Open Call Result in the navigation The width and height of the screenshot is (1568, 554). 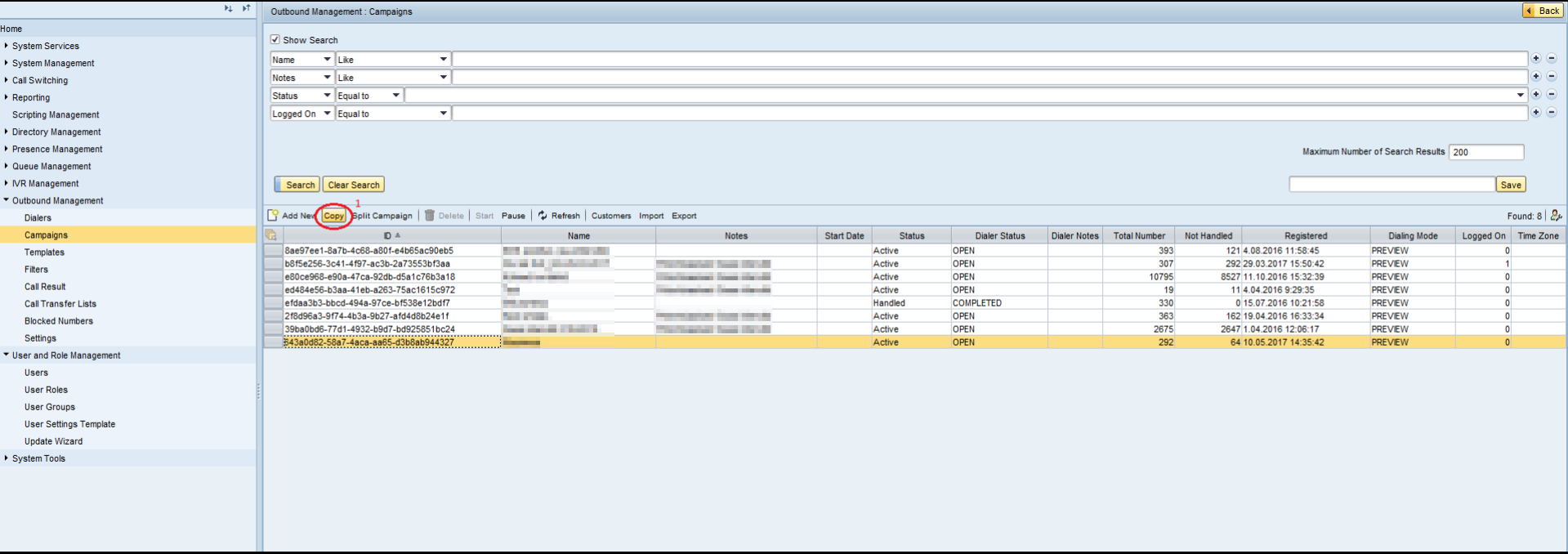(45, 287)
